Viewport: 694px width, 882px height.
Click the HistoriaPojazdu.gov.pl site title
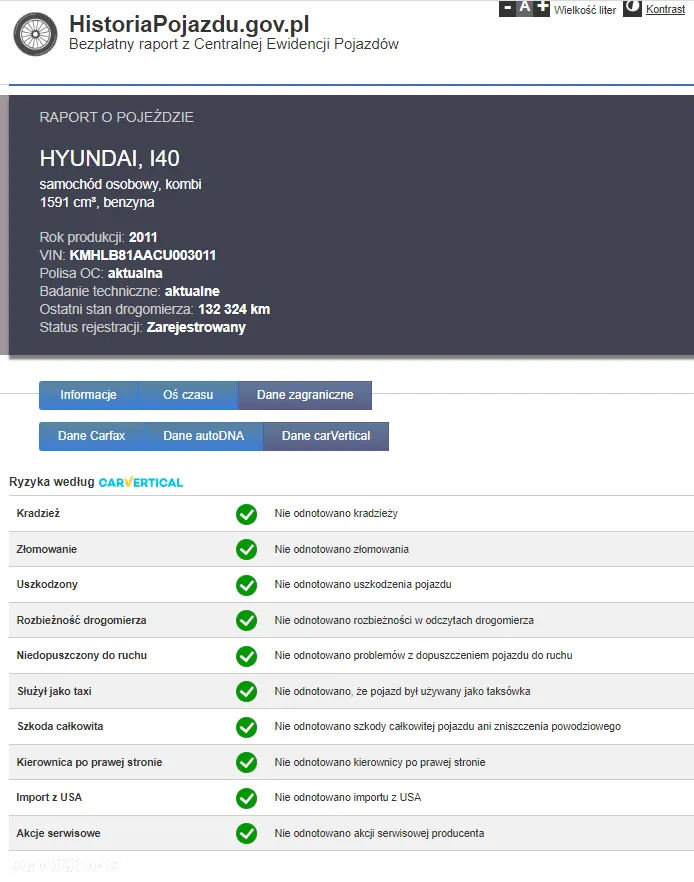pos(189,24)
